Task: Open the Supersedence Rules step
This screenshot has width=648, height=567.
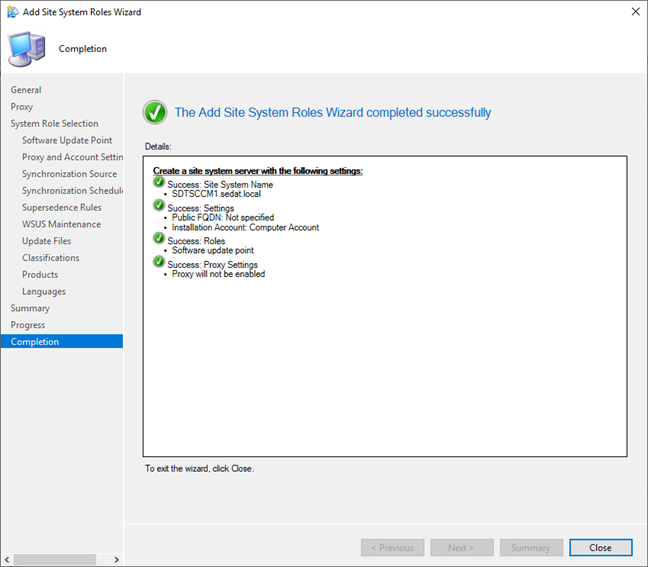Action: pyautogui.click(x=62, y=207)
